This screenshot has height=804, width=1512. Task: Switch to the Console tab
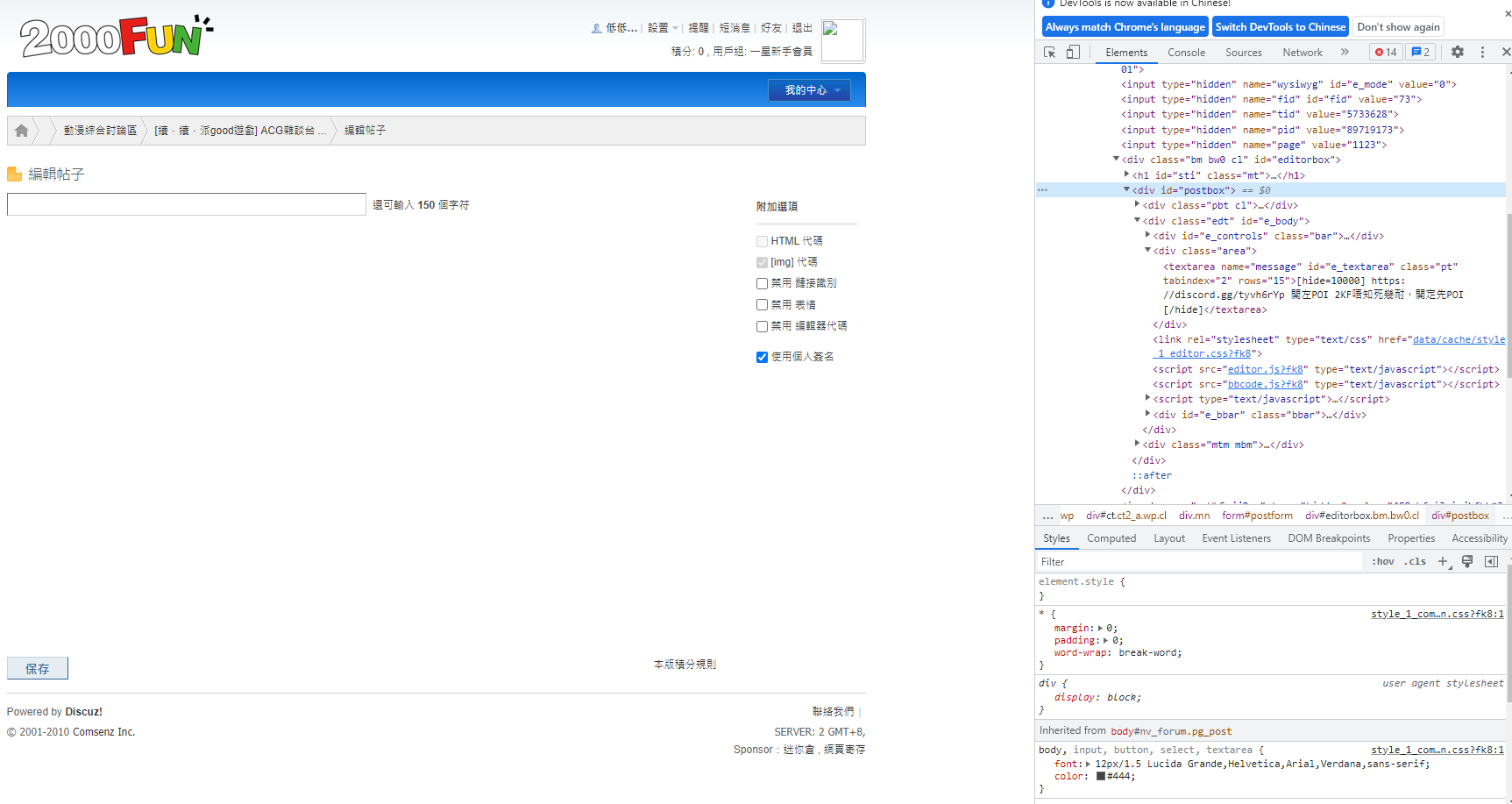click(x=1186, y=53)
